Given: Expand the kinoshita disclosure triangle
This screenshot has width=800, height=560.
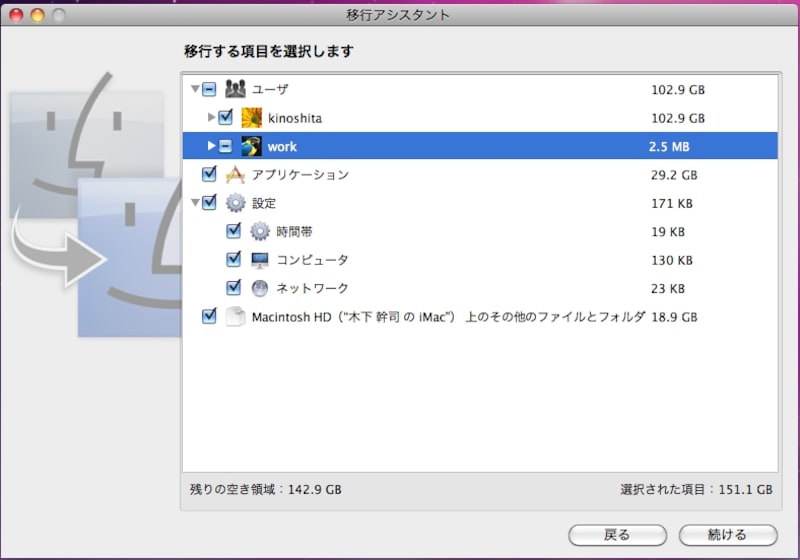Looking at the screenshot, I should [211, 118].
